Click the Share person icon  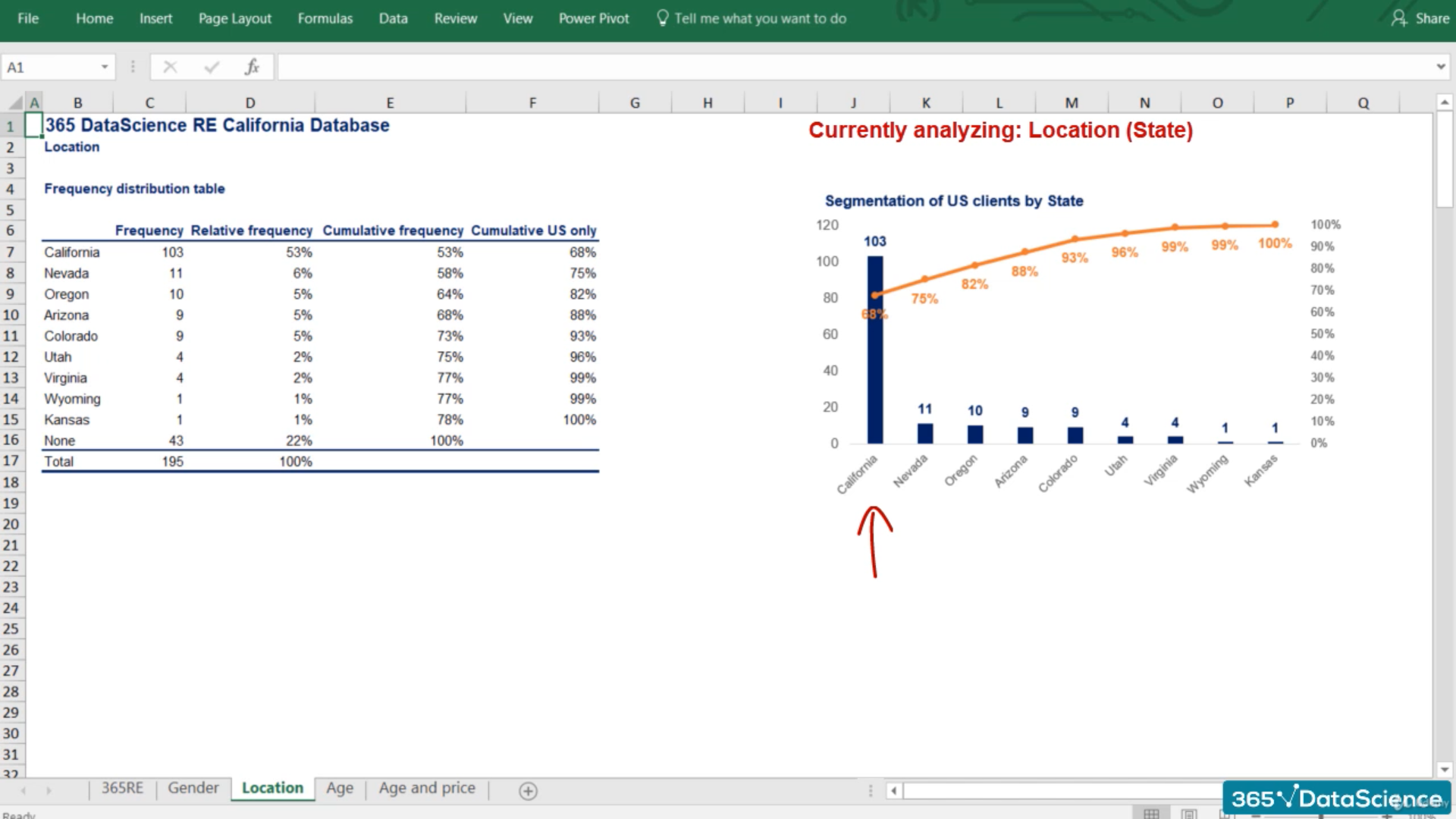tap(1398, 18)
